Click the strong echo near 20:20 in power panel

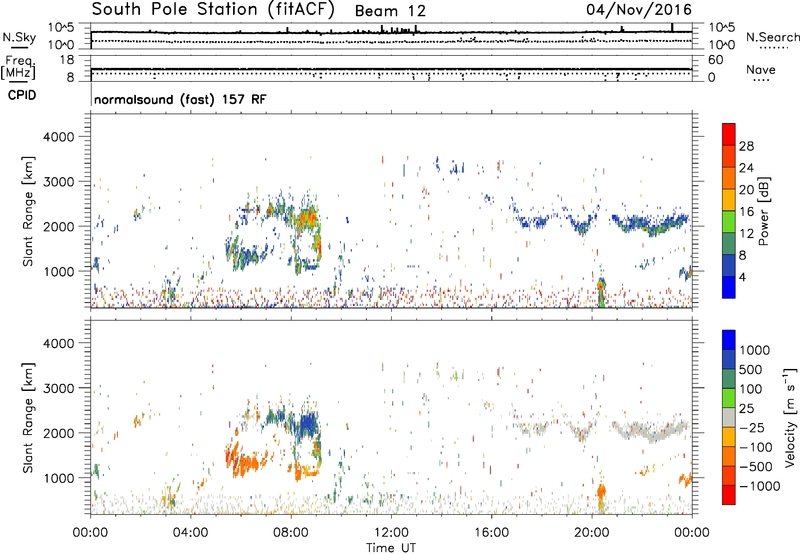[602, 290]
